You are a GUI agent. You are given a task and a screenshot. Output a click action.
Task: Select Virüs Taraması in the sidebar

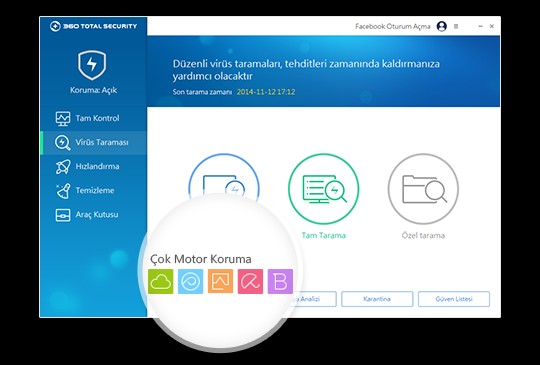93,142
